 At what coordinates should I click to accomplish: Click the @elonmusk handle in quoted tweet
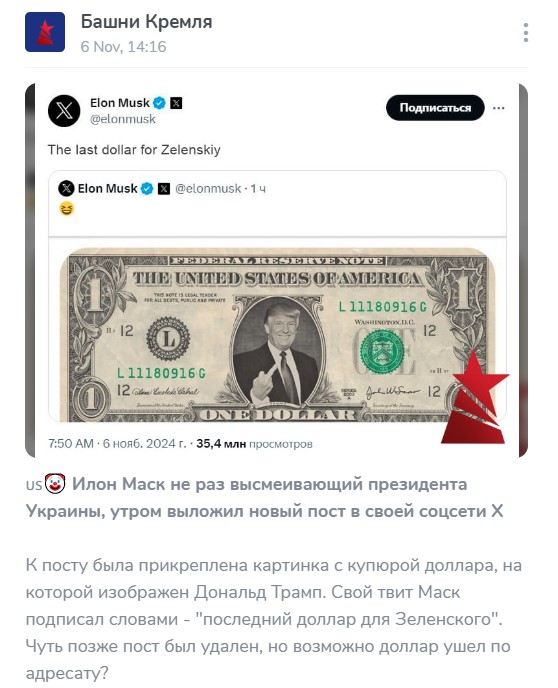coord(208,189)
